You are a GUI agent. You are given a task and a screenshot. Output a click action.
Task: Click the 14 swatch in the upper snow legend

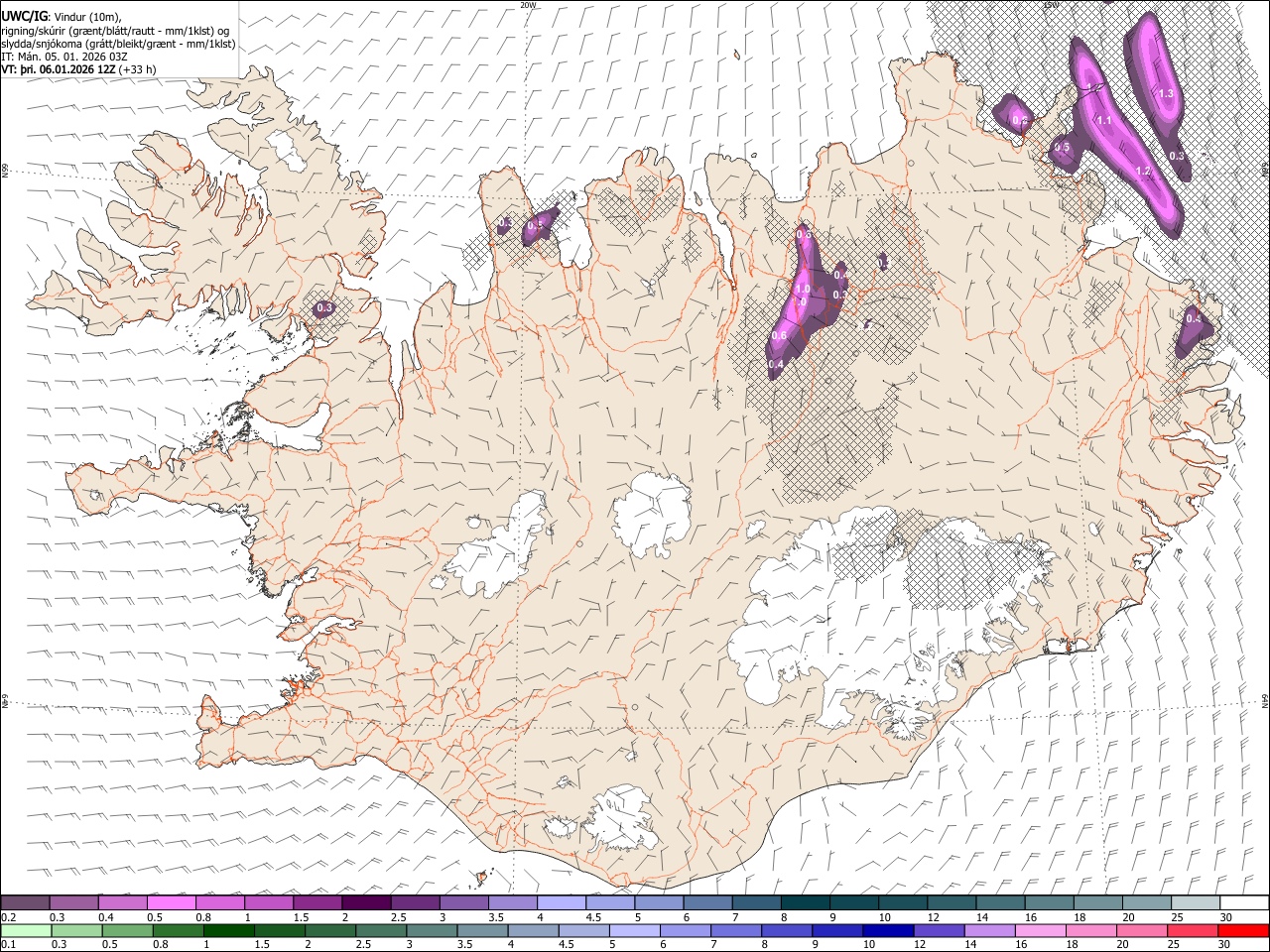pyautogui.click(x=1000, y=902)
